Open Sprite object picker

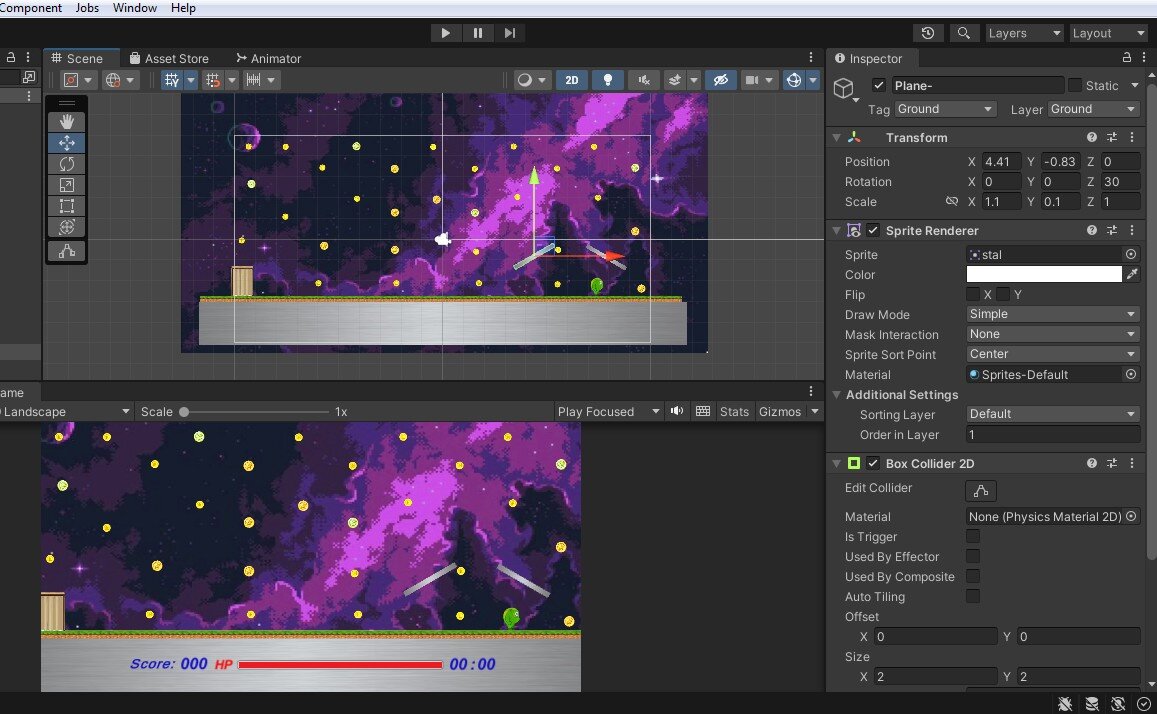click(1130, 254)
